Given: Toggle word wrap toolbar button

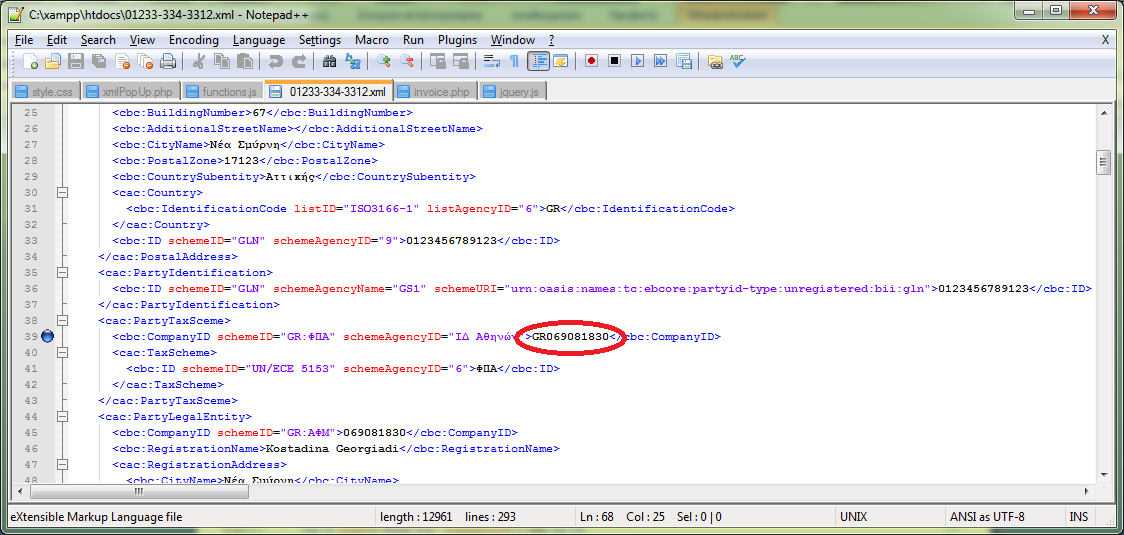Looking at the screenshot, I should pos(492,62).
